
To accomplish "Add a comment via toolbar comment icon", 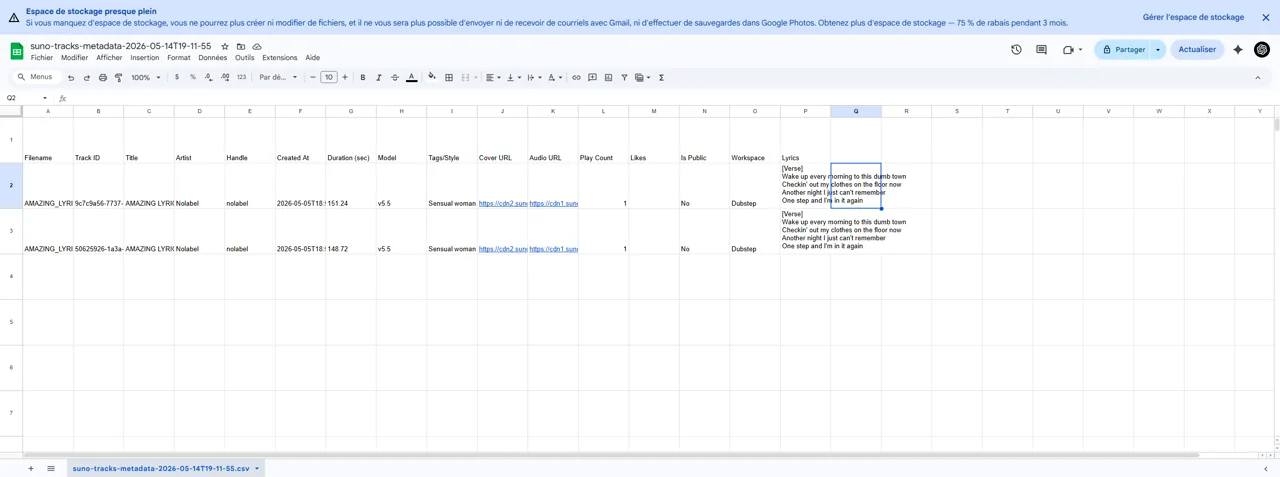I will (x=592, y=77).
